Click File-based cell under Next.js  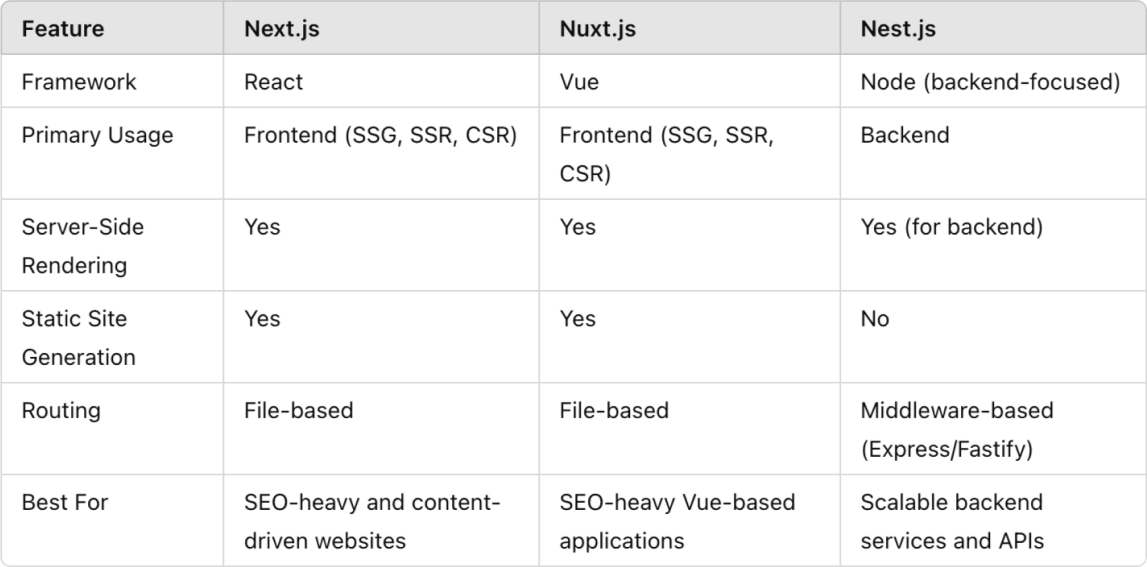pos(298,410)
